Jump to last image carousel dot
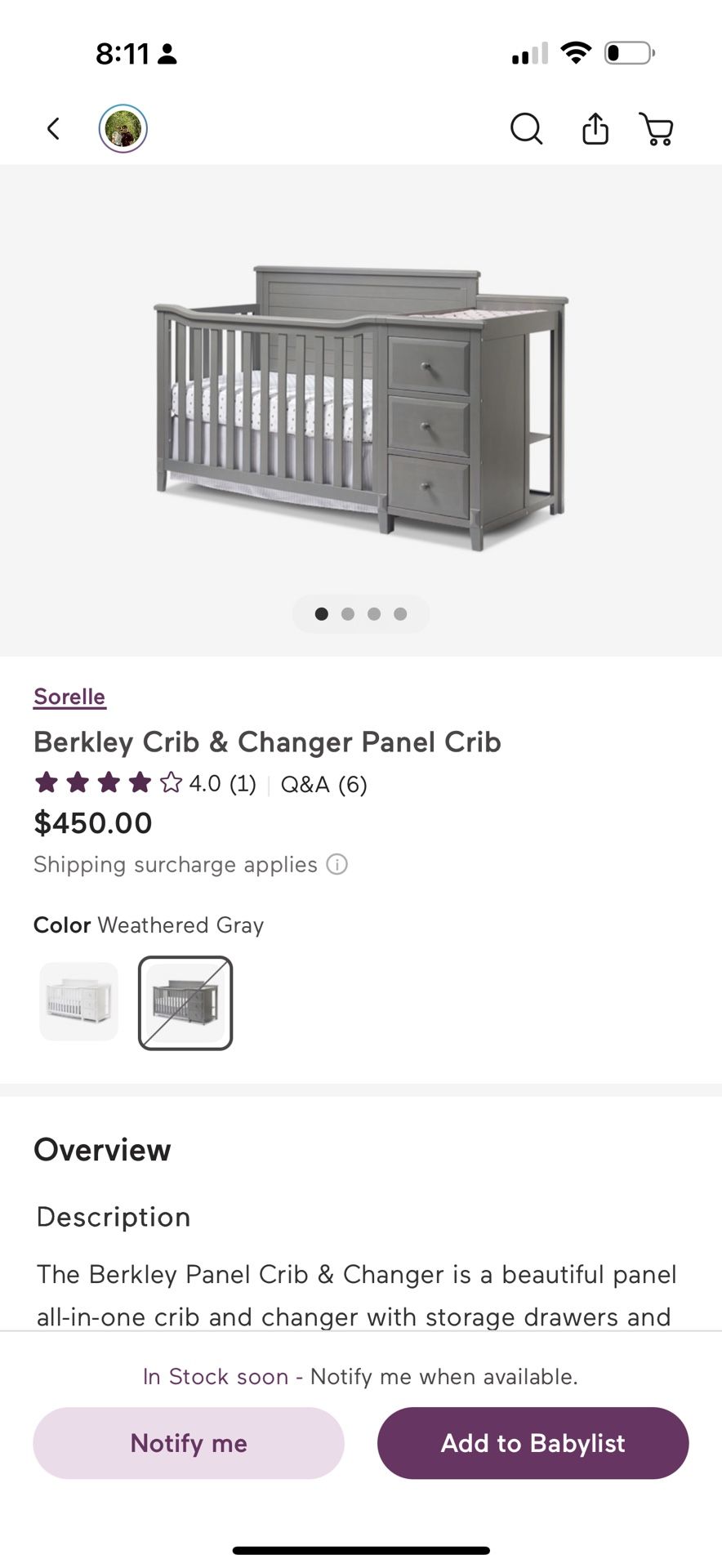This screenshot has height=1568, width=722. (400, 614)
